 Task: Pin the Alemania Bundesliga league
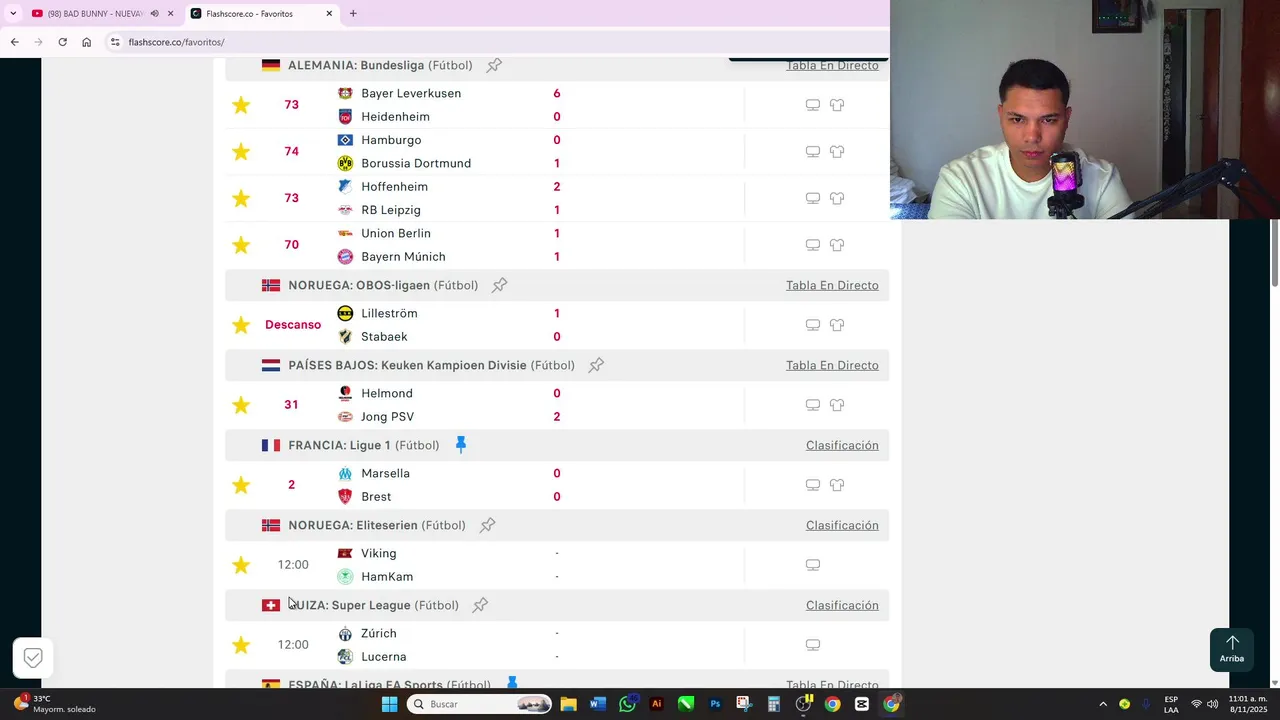[x=494, y=65]
